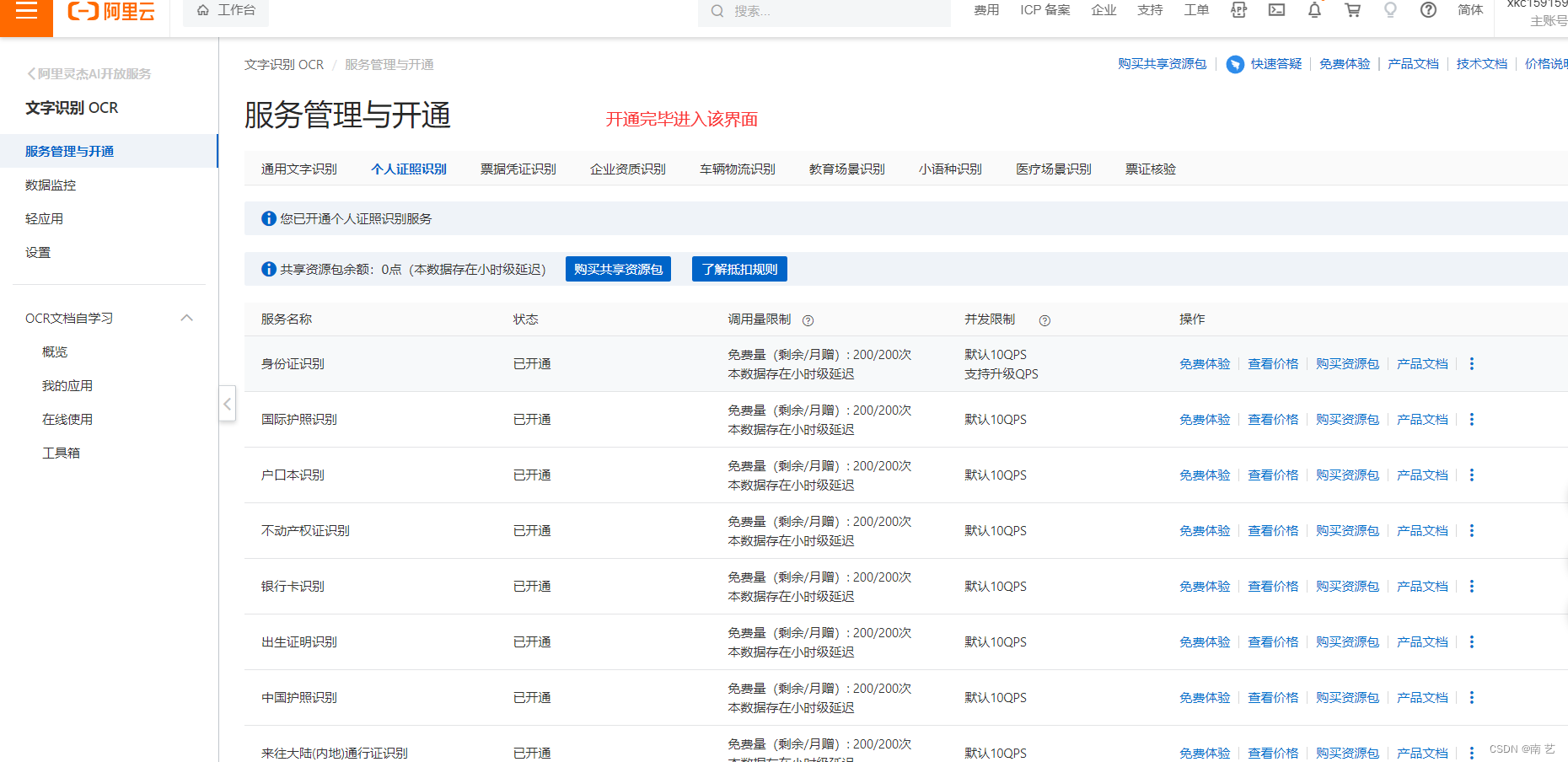Switch to 车辆物流识别 tab
The width and height of the screenshot is (1568, 762).
738,169
